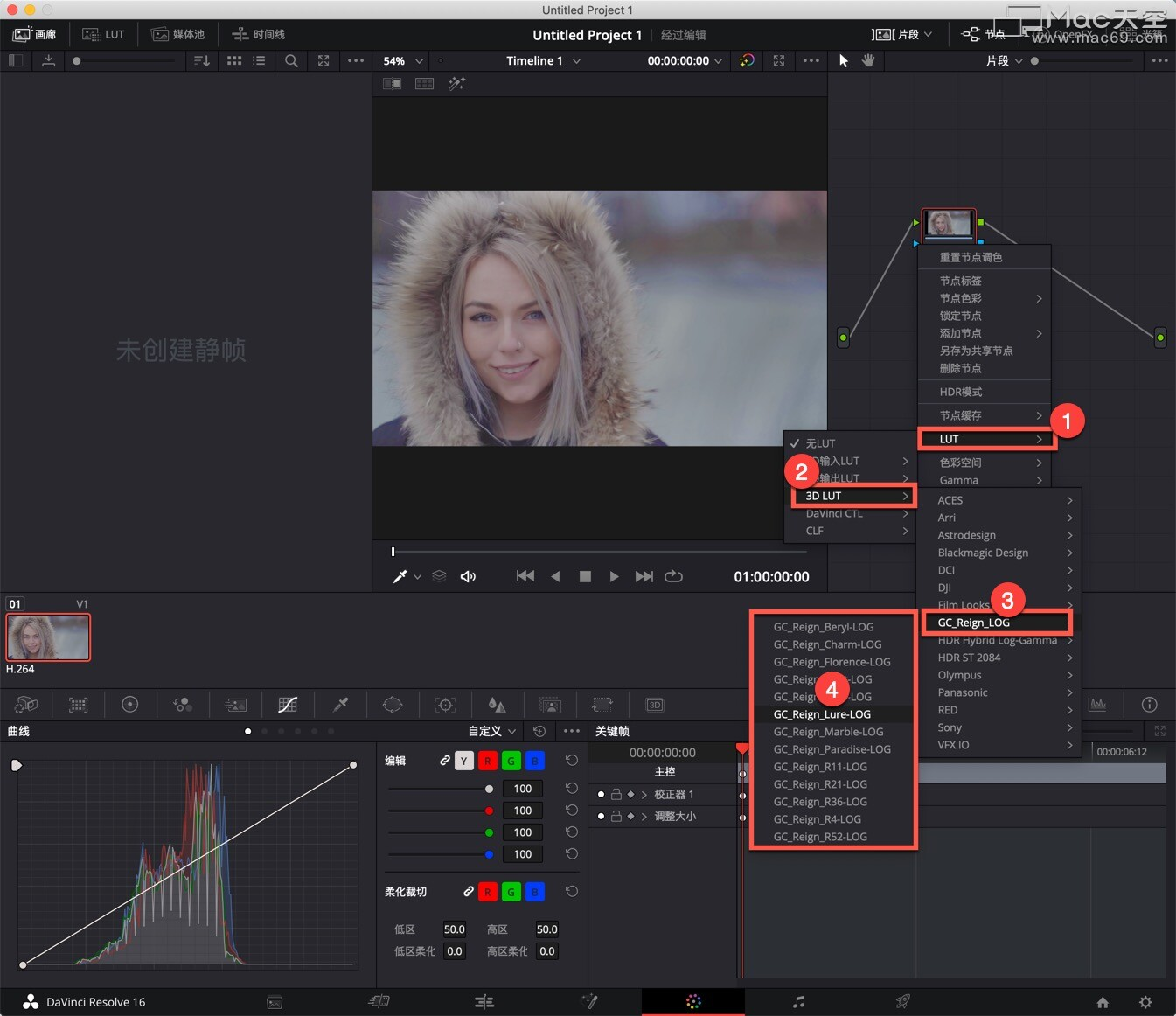The image size is (1176, 1016).
Task: Open the viewer timecode dropdown
Action: 685,61
